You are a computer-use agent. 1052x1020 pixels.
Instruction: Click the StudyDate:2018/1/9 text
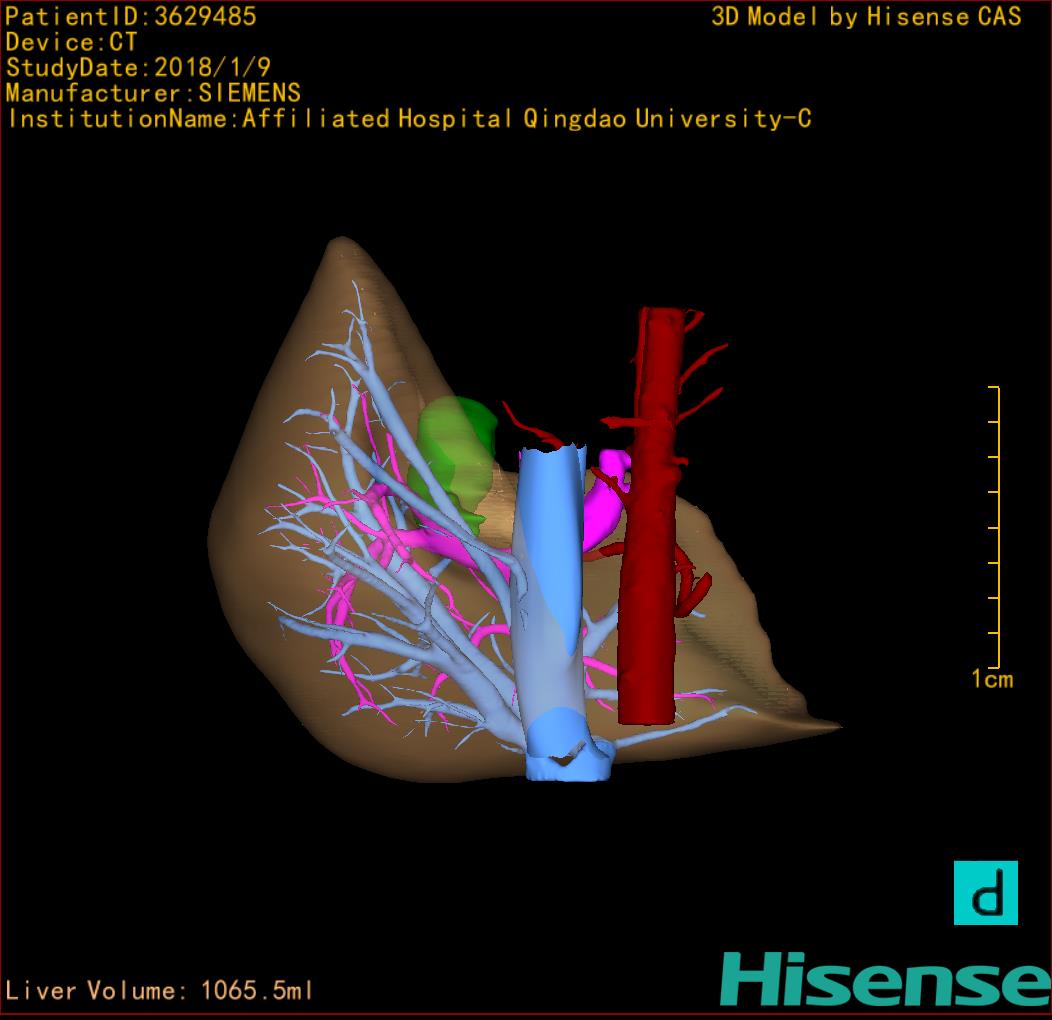tap(138, 67)
